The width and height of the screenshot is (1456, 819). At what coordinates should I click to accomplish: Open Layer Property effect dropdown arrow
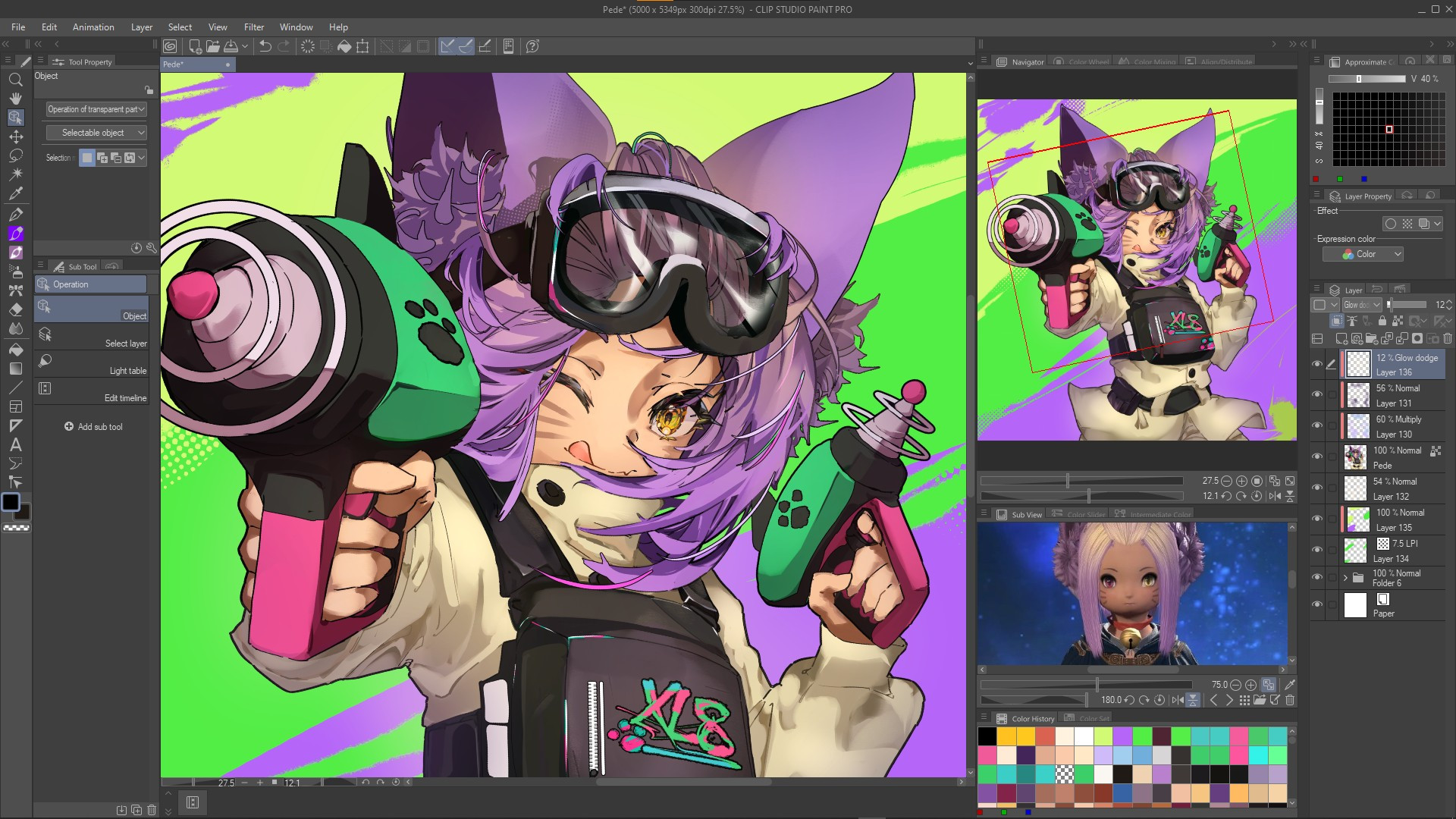pos(1437,224)
